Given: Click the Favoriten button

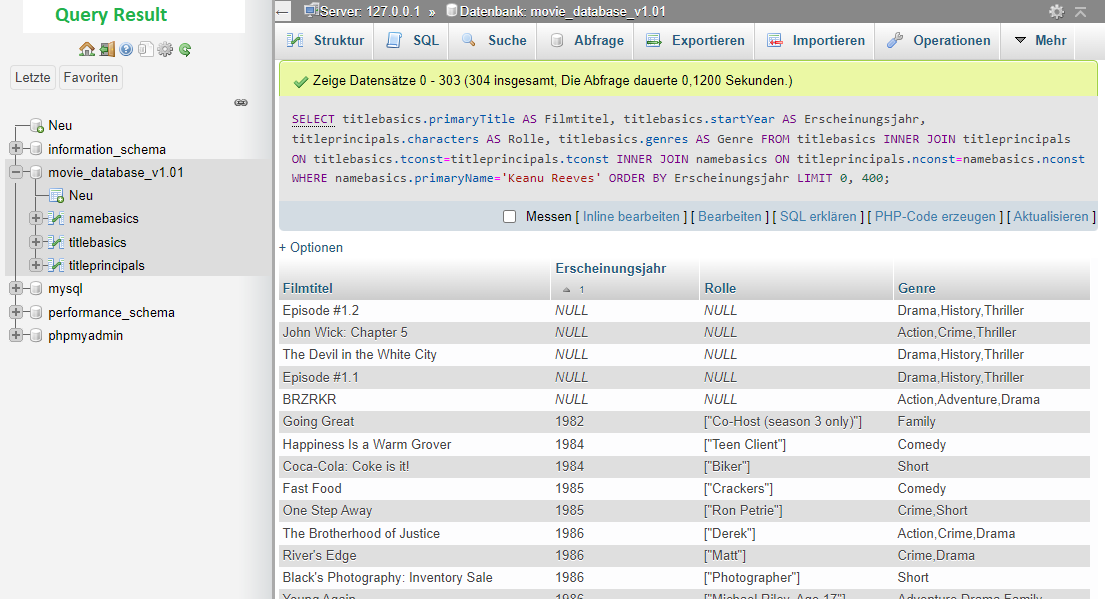Looking at the screenshot, I should 90,78.
